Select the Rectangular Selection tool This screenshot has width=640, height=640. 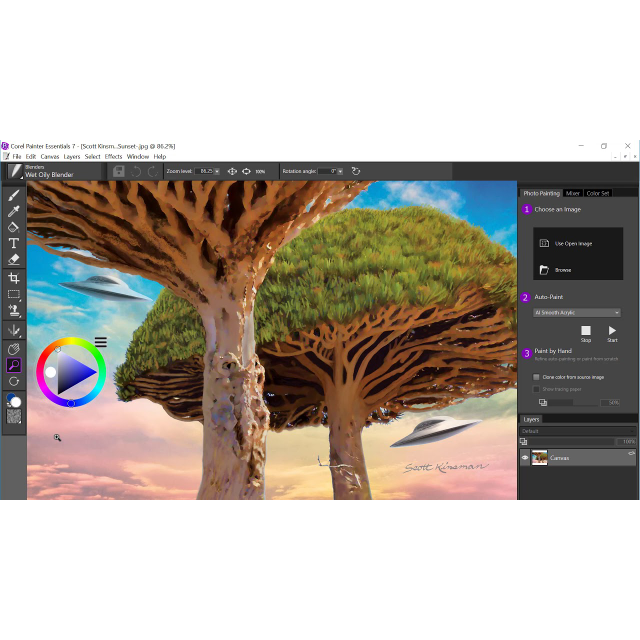13,294
